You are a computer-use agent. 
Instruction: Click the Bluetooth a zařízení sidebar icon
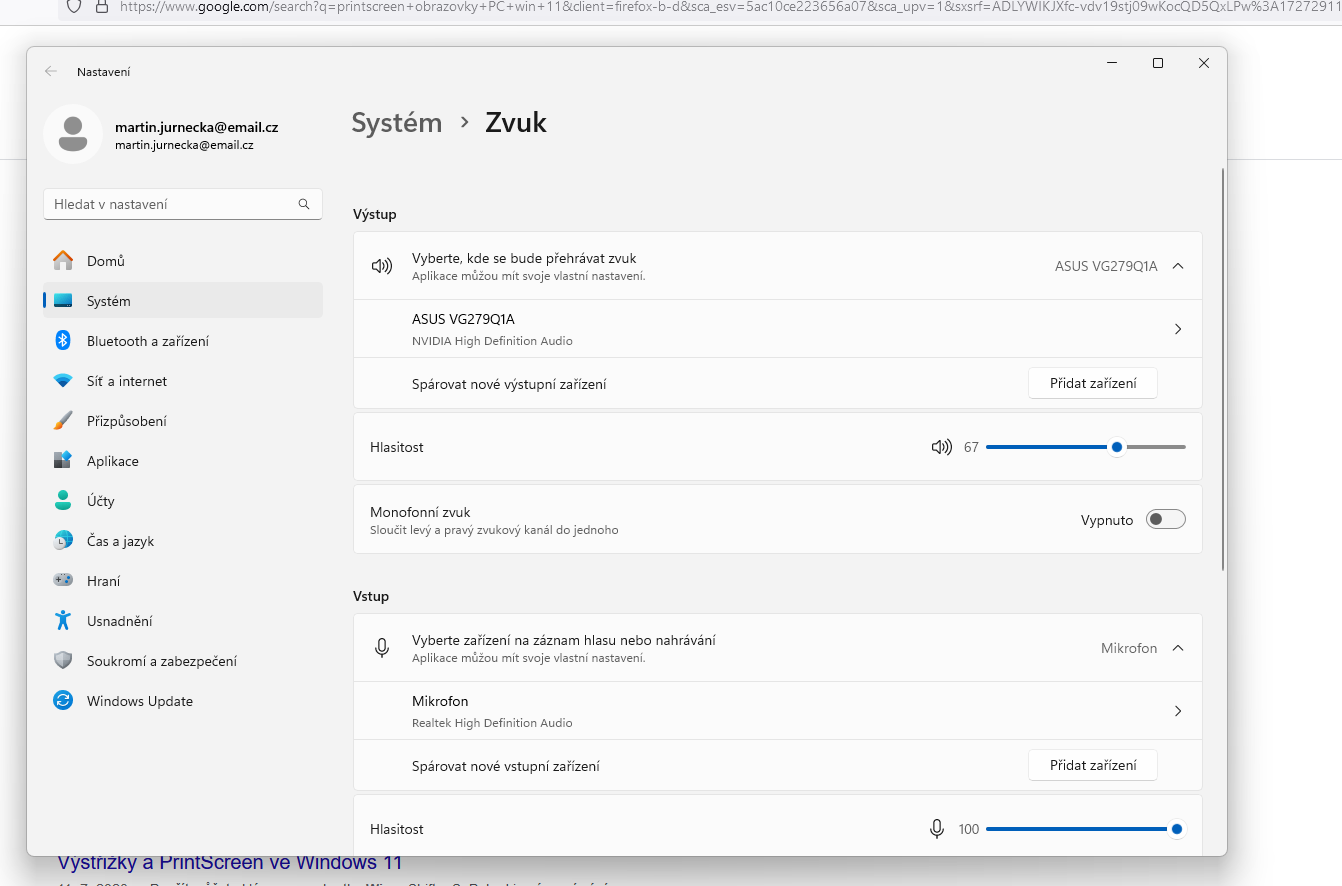coord(63,341)
